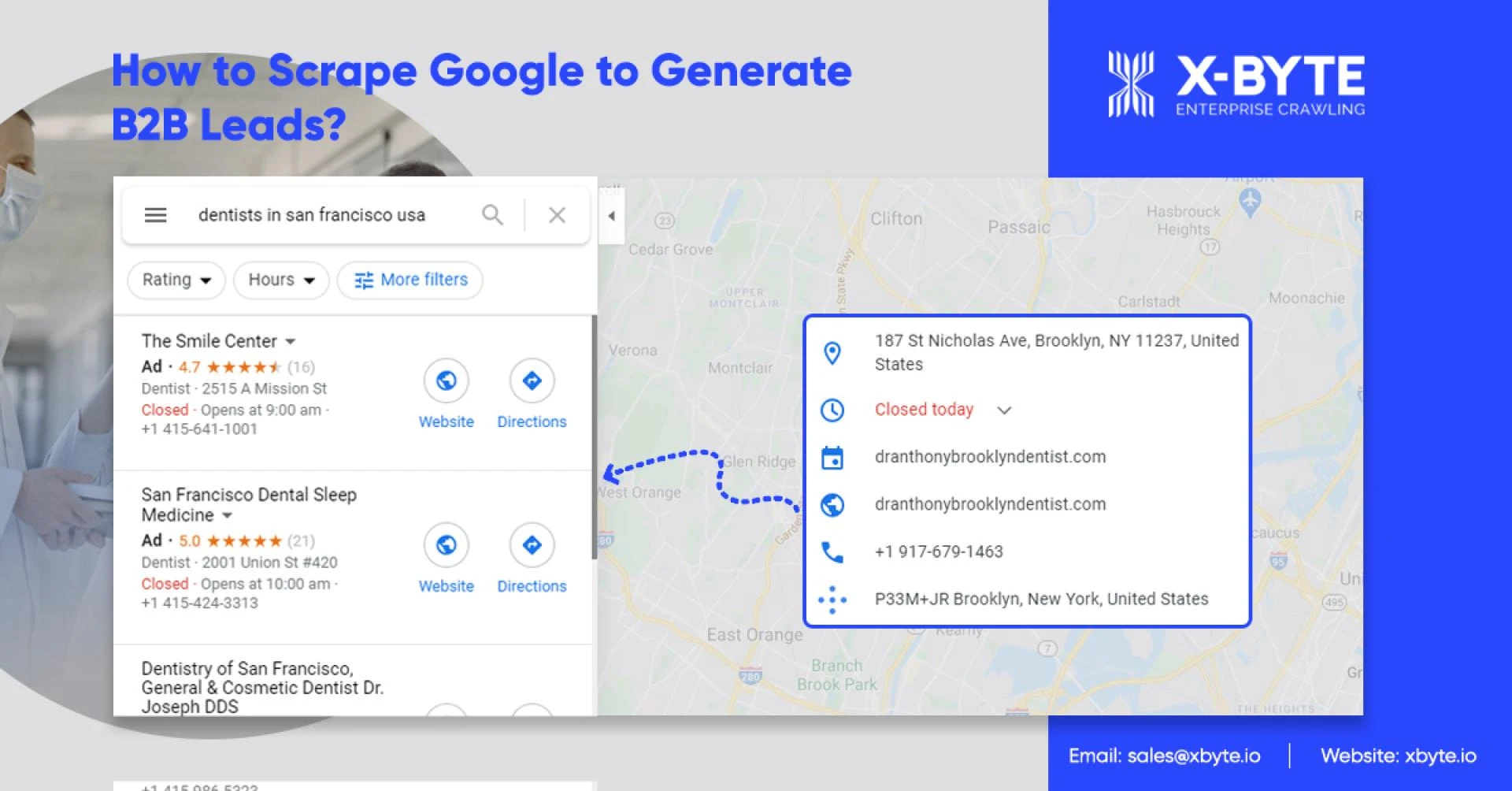Click the search magnifier icon
Screen dimensions: 1512x791
coord(493,214)
